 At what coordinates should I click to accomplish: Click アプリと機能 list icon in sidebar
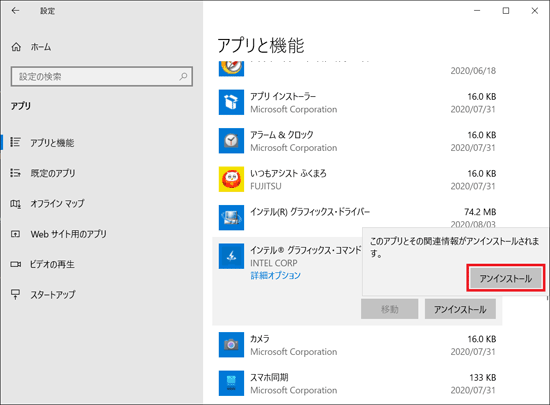pos(15,142)
